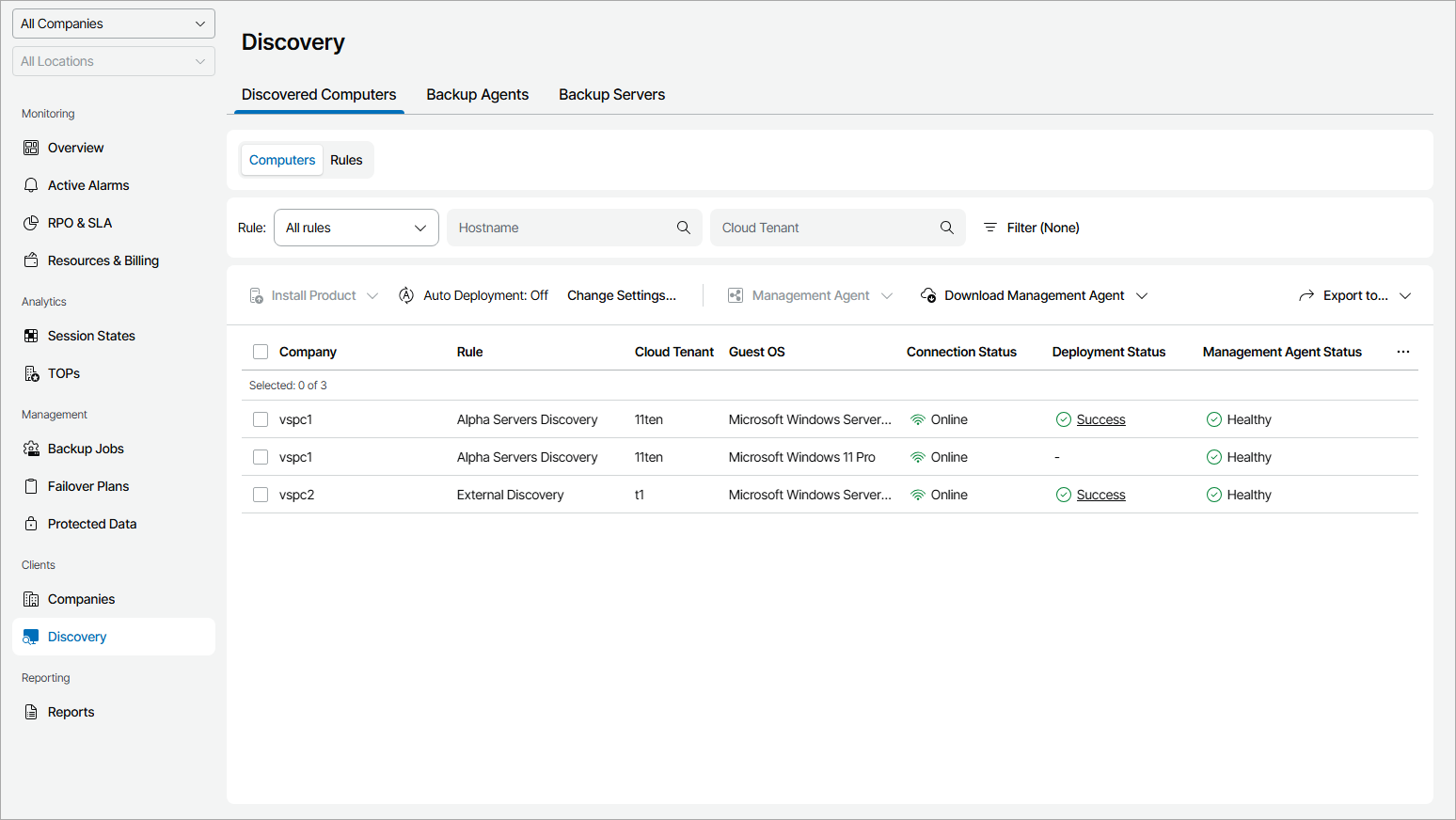Click the Protected Data lock icon
The height and width of the screenshot is (820, 1456).
click(x=31, y=524)
